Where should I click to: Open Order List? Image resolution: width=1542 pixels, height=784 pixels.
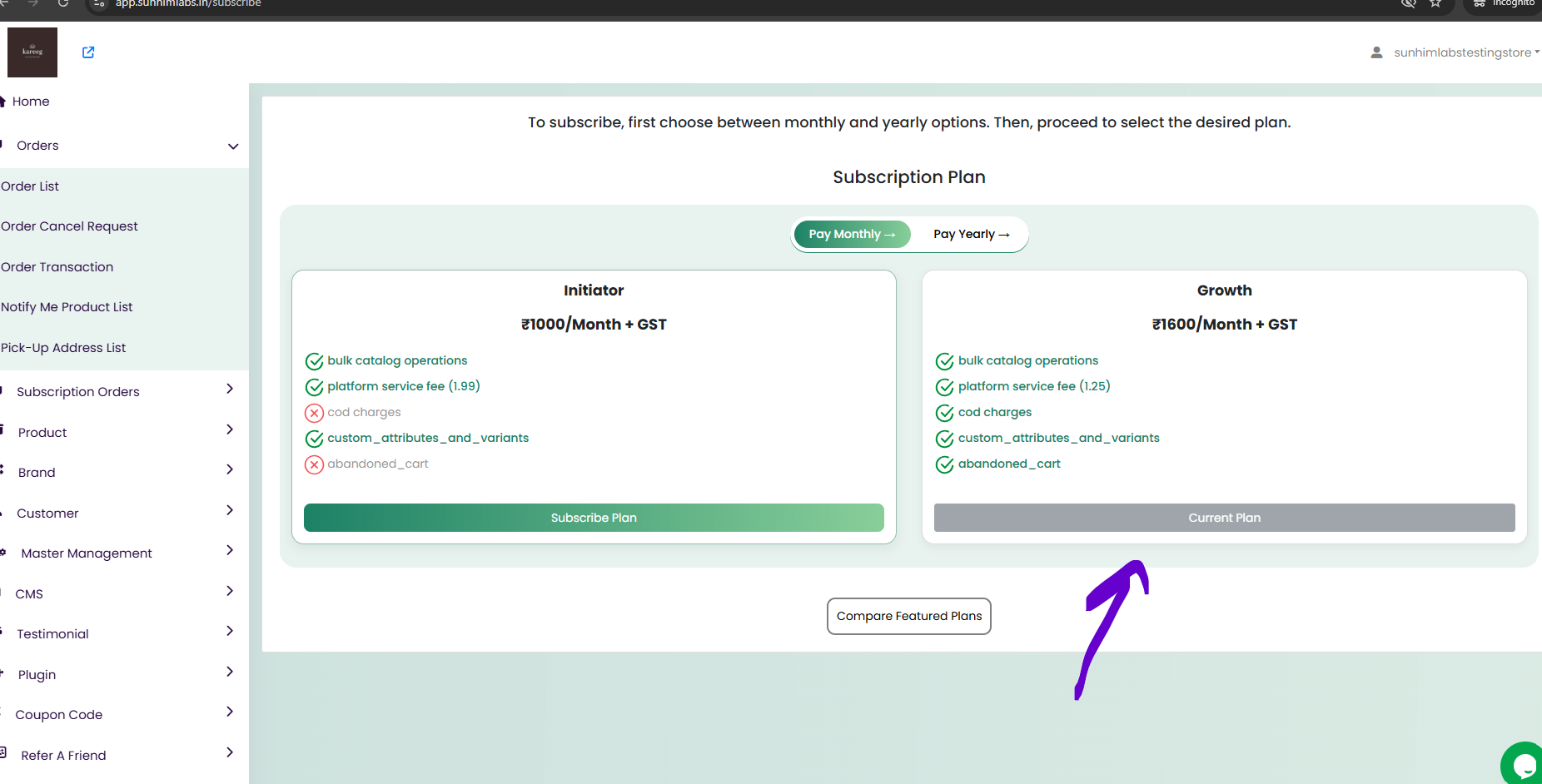point(30,186)
